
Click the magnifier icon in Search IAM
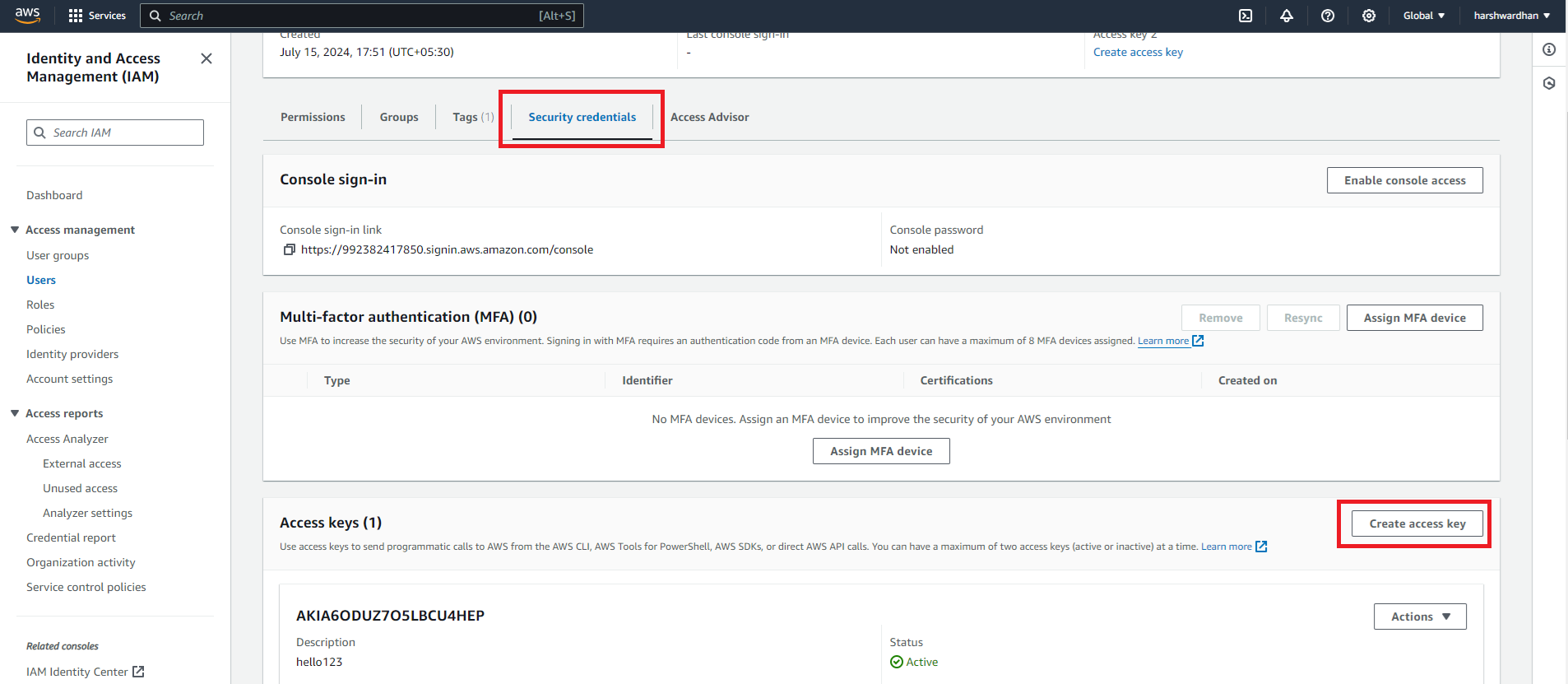[x=39, y=133]
